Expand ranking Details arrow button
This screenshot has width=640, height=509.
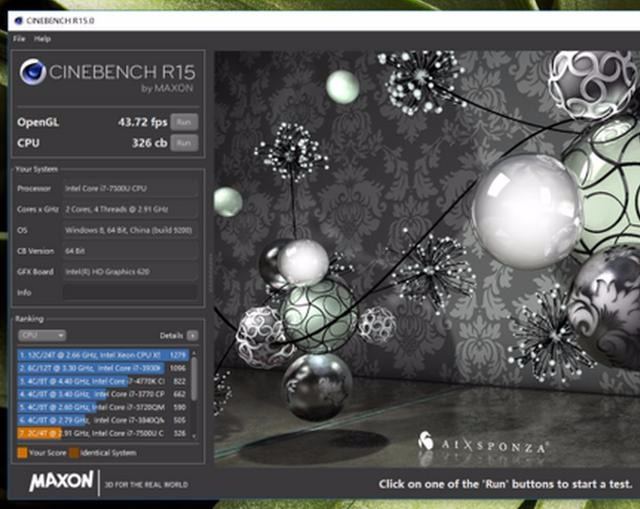(192, 335)
